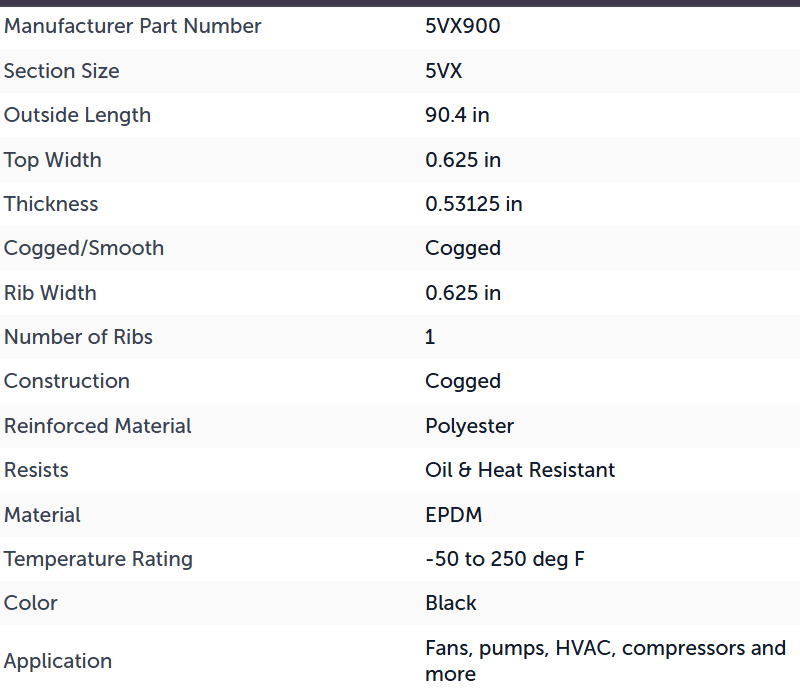Select the EPDM material value
The height and width of the screenshot is (691, 800).
click(x=454, y=515)
